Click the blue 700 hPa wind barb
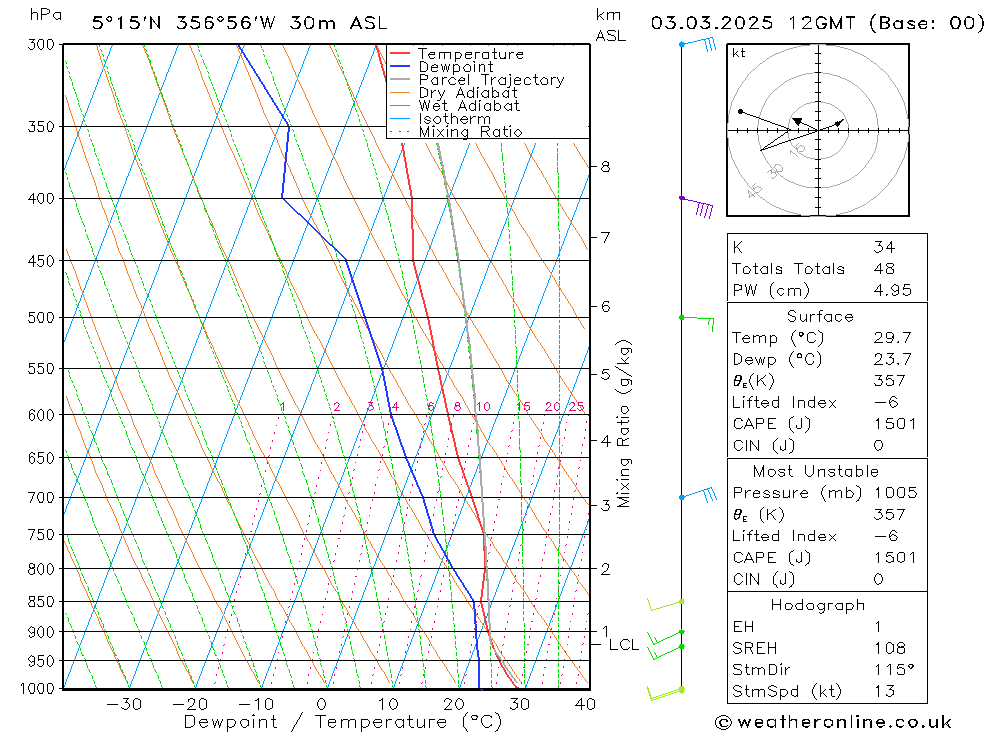Image resolution: width=1000 pixels, height=733 pixels. coord(698,495)
